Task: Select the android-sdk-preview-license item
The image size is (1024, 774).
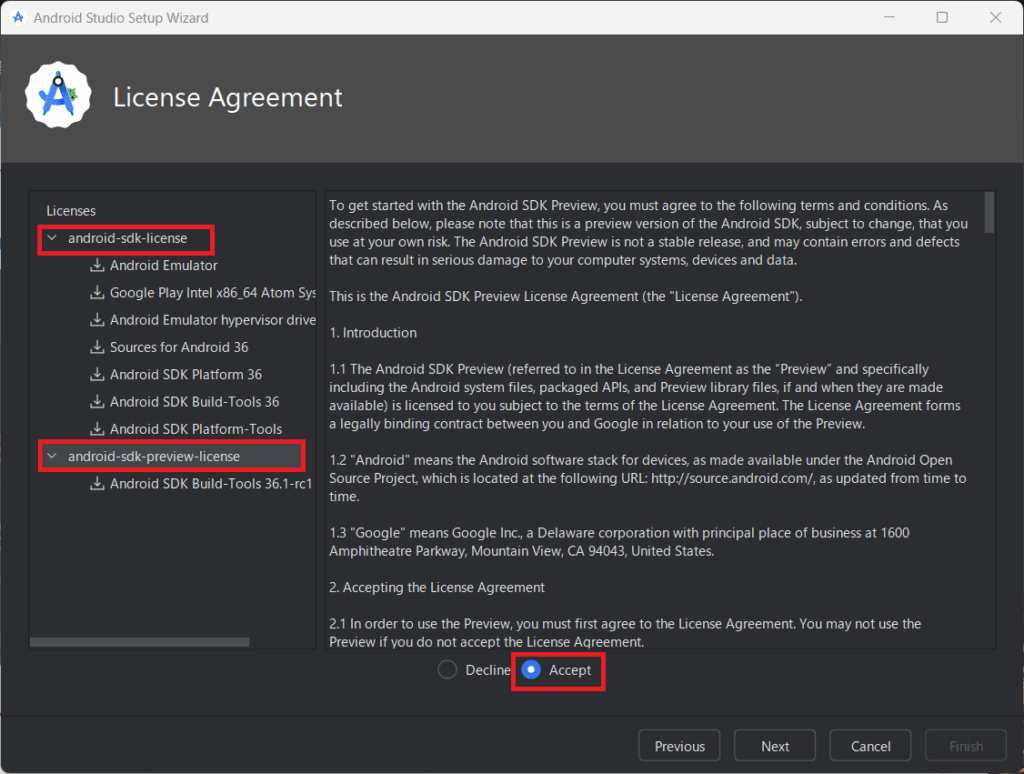Action: 154,457
